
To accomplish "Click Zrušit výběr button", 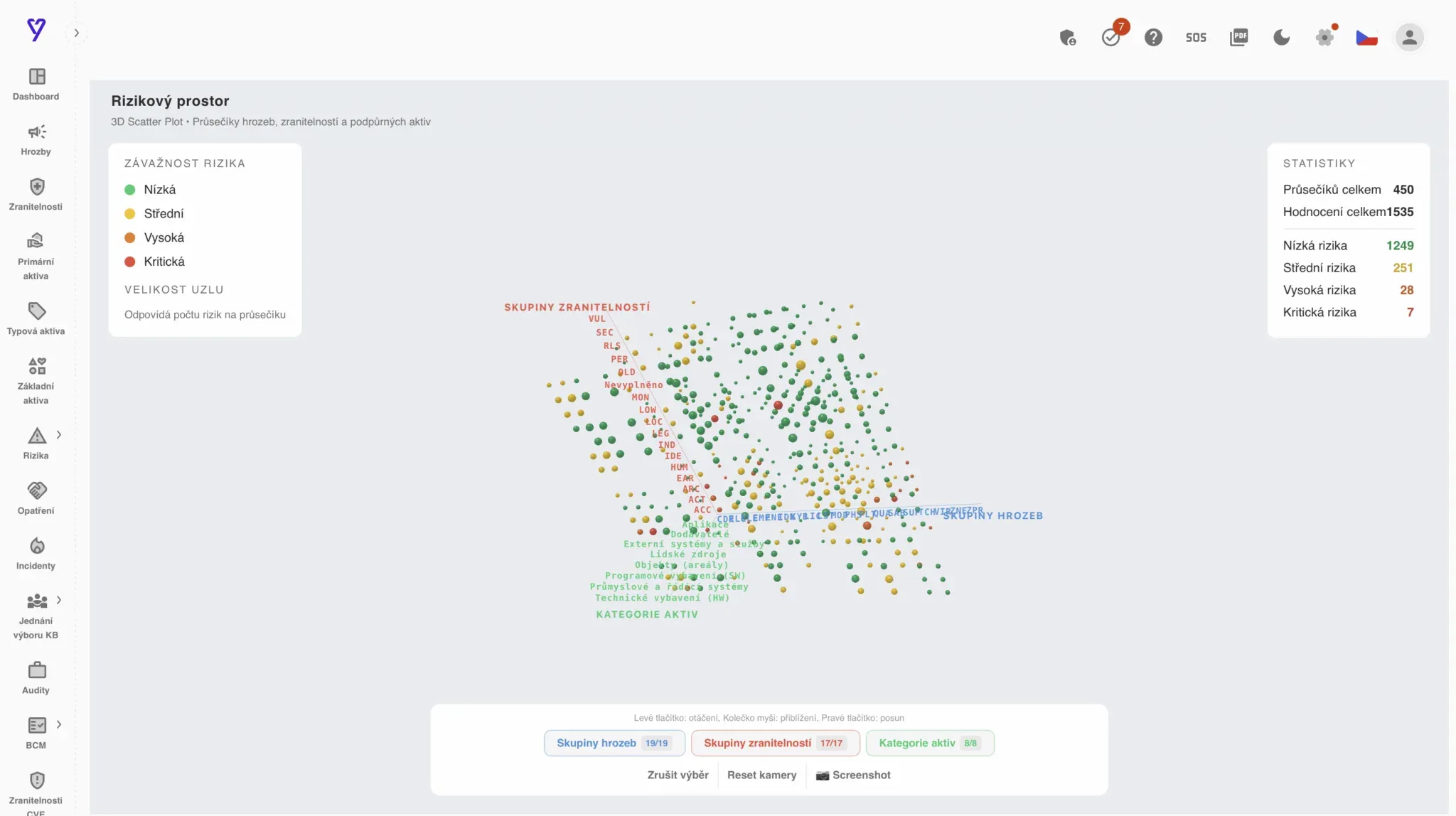I will (678, 775).
